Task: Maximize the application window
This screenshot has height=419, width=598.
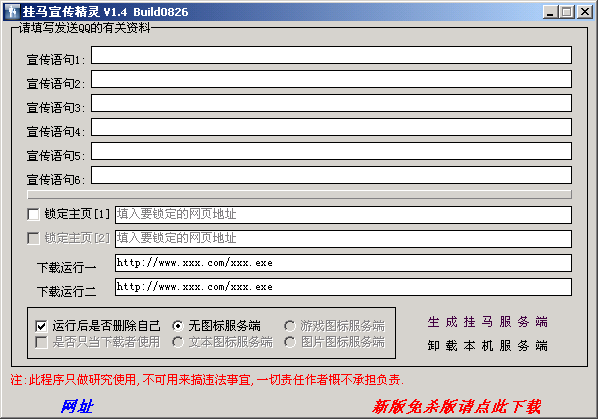Action: click(567, 12)
